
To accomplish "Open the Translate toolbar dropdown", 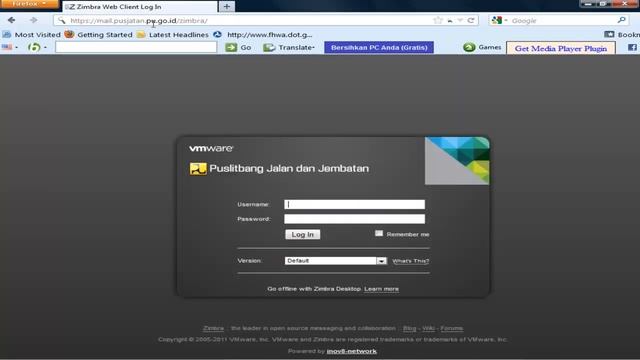I will tap(289, 47).
